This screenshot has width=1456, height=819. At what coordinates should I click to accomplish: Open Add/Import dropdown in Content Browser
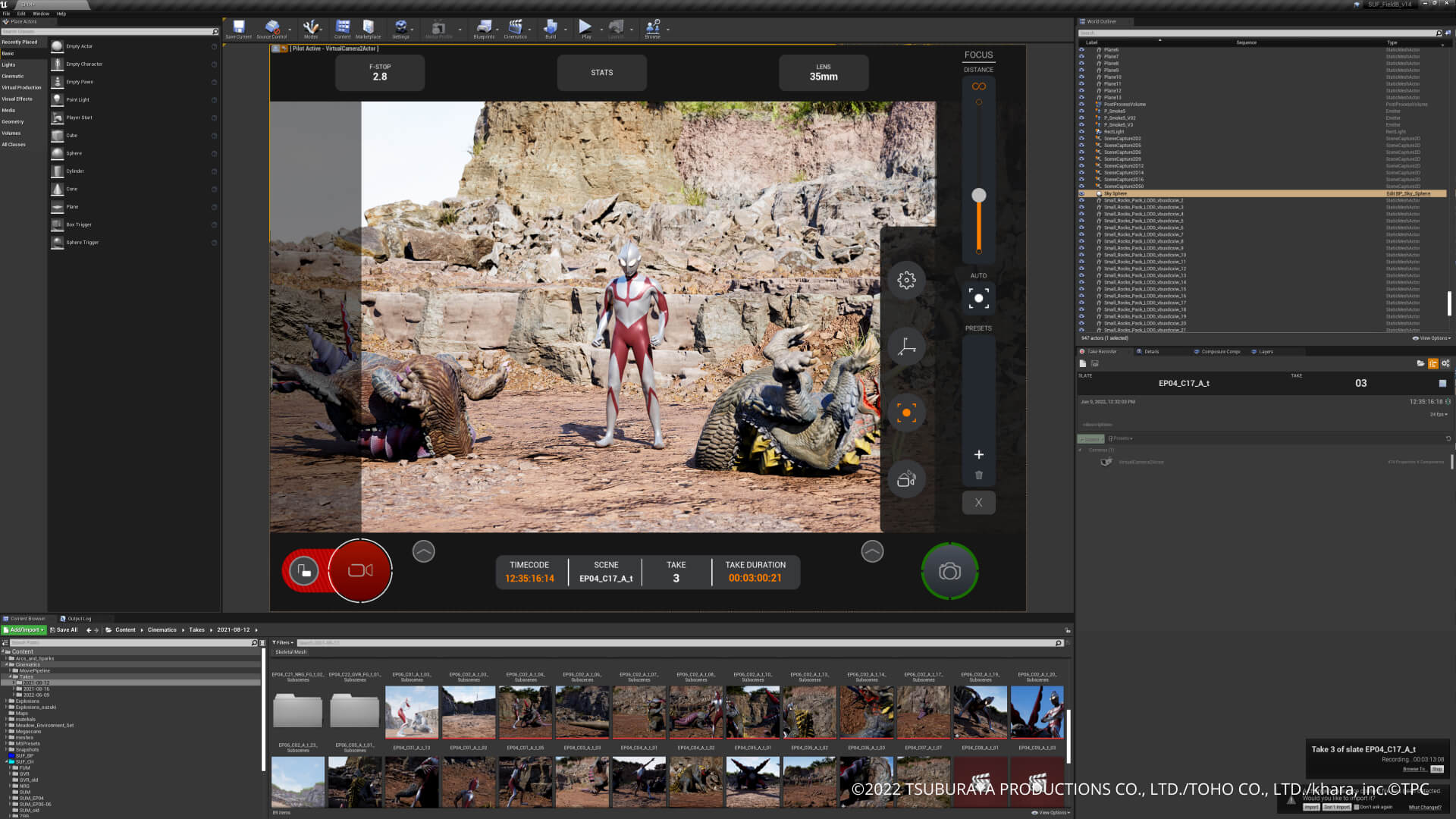pyautogui.click(x=24, y=630)
